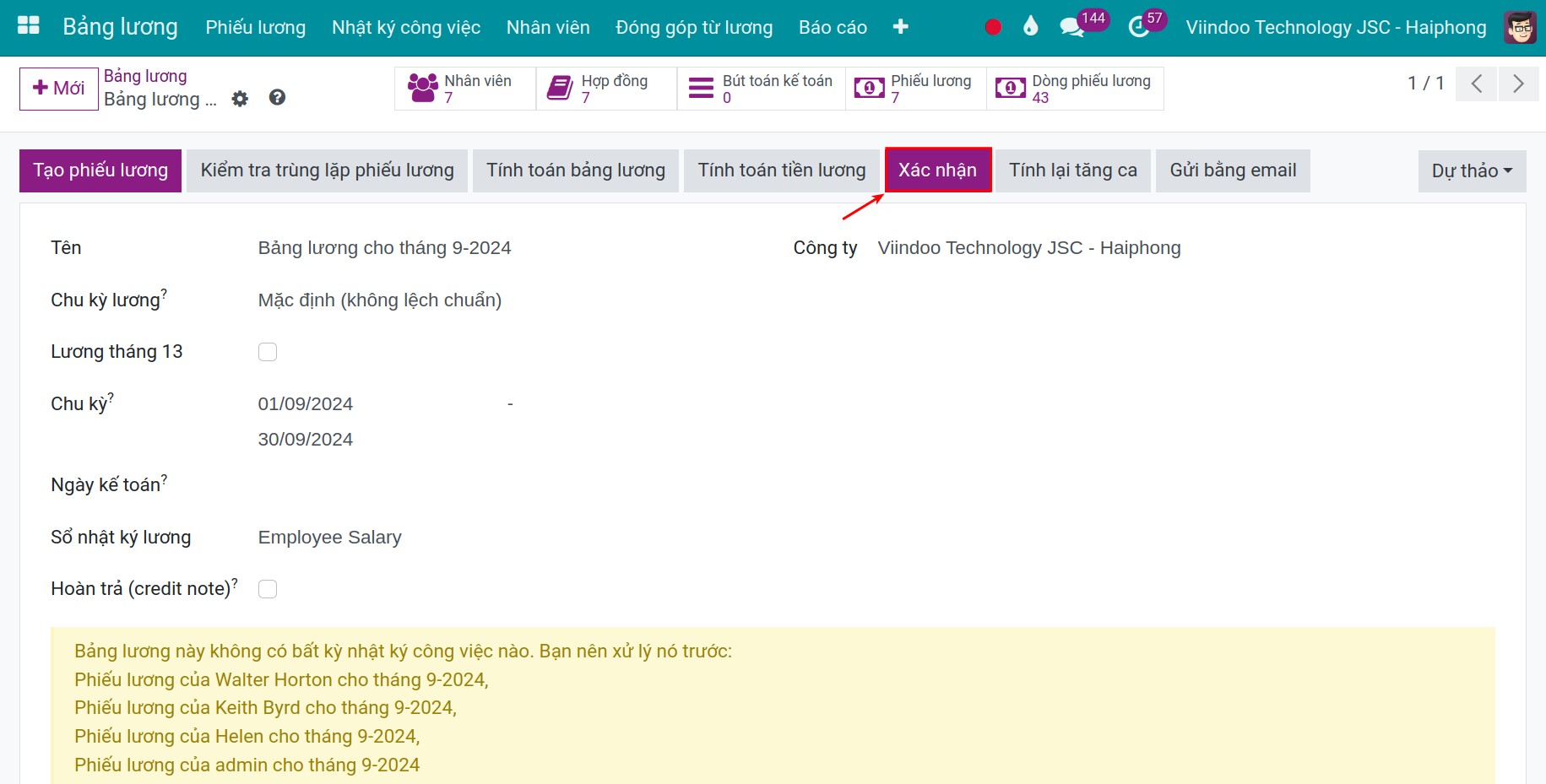Go to next record arrow
This screenshot has width=1546, height=784.
(1518, 84)
